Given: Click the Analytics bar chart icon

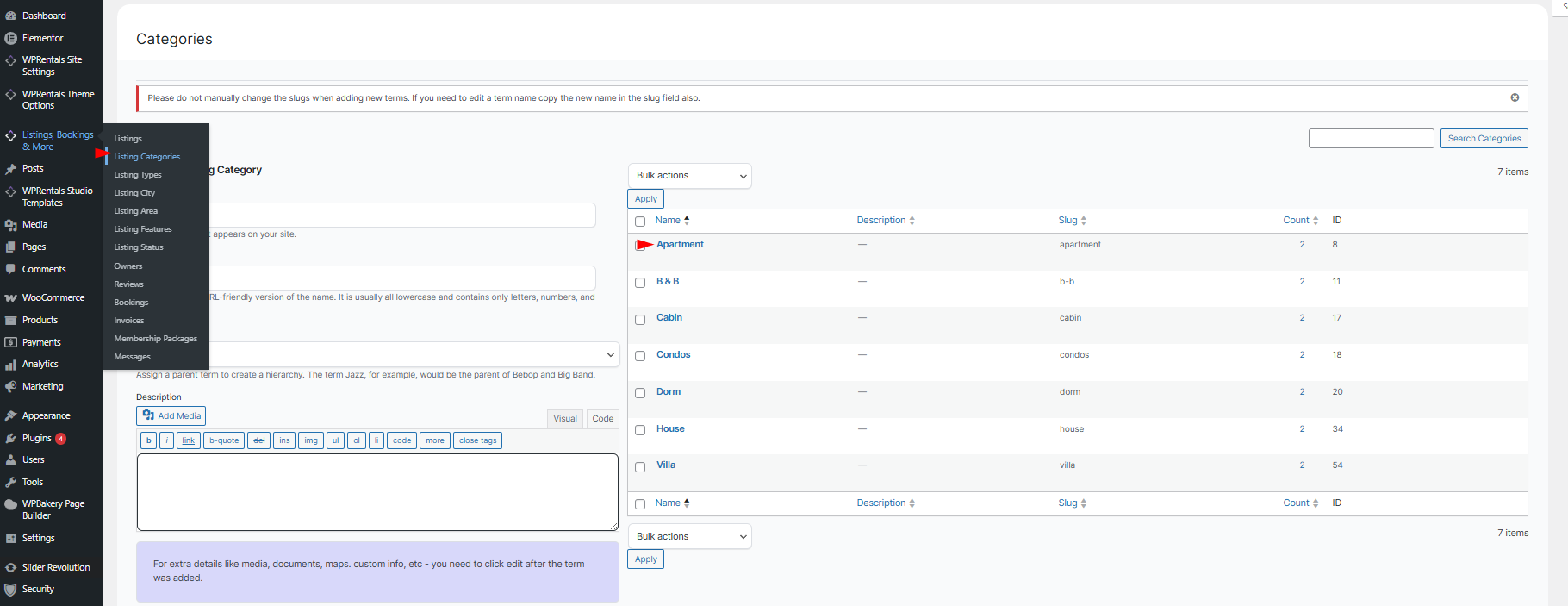Looking at the screenshot, I should [x=10, y=365].
